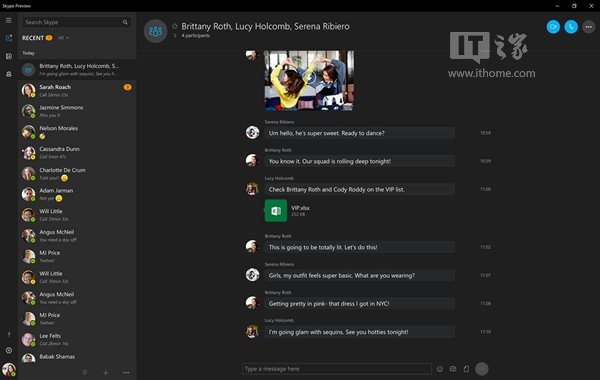This screenshot has width=600, height=380.
Task: Open the hamburger menu in the sidebar
Action: [x=8, y=20]
